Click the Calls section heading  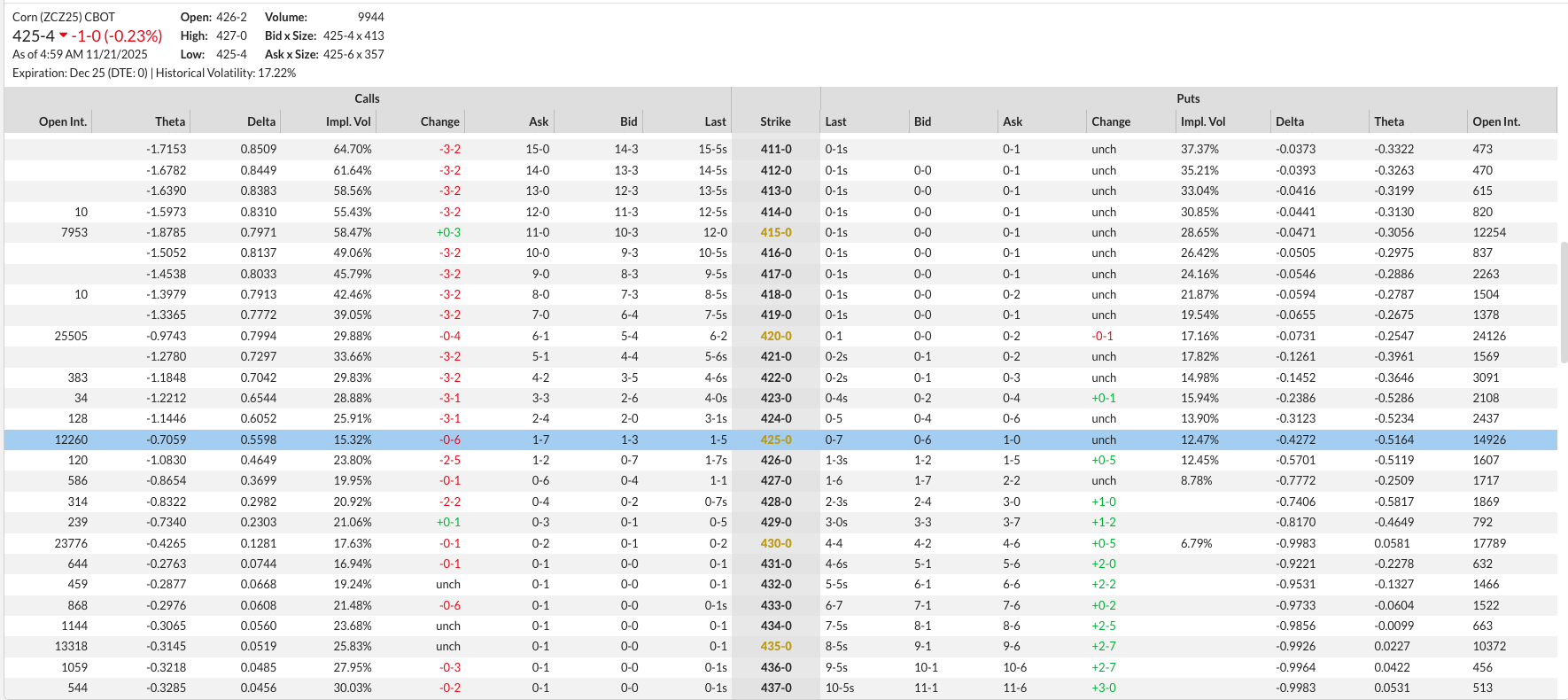tap(367, 98)
